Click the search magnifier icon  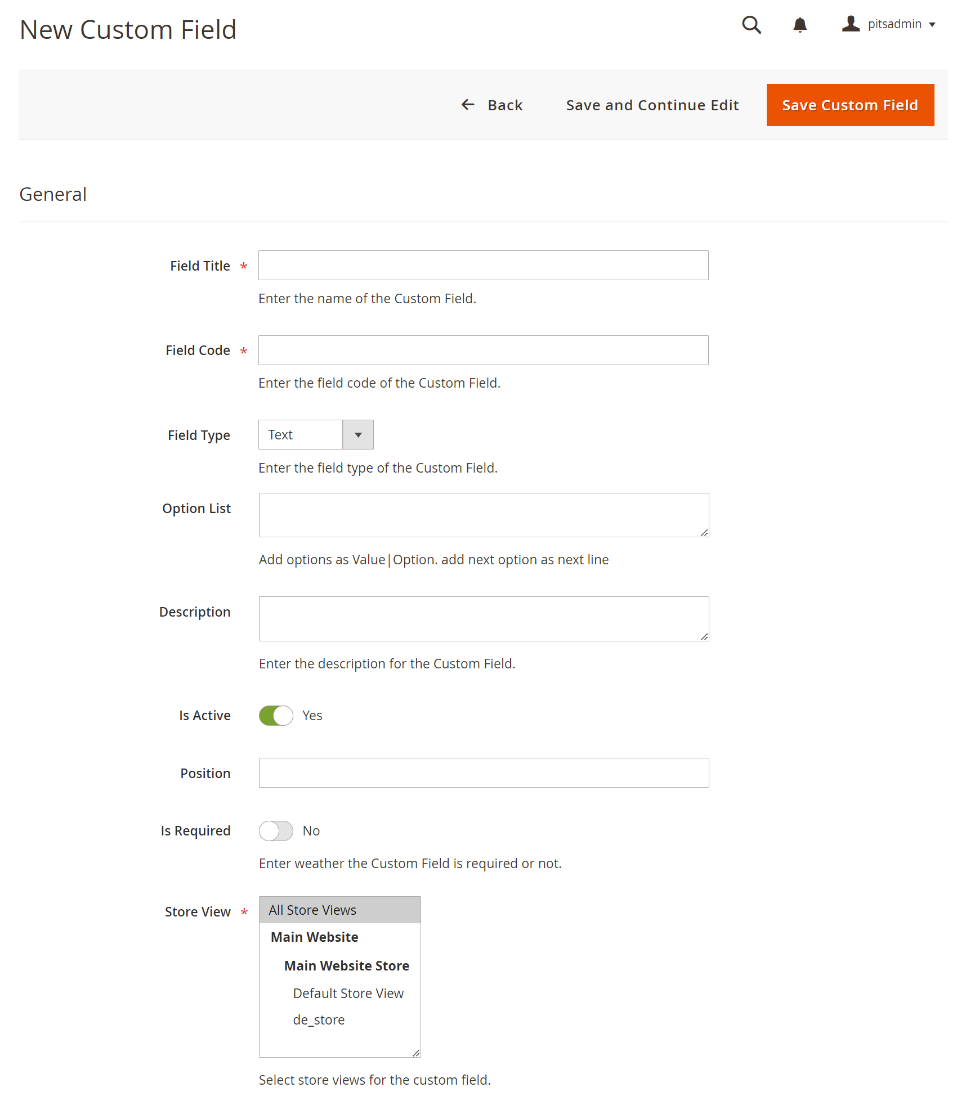pos(751,25)
